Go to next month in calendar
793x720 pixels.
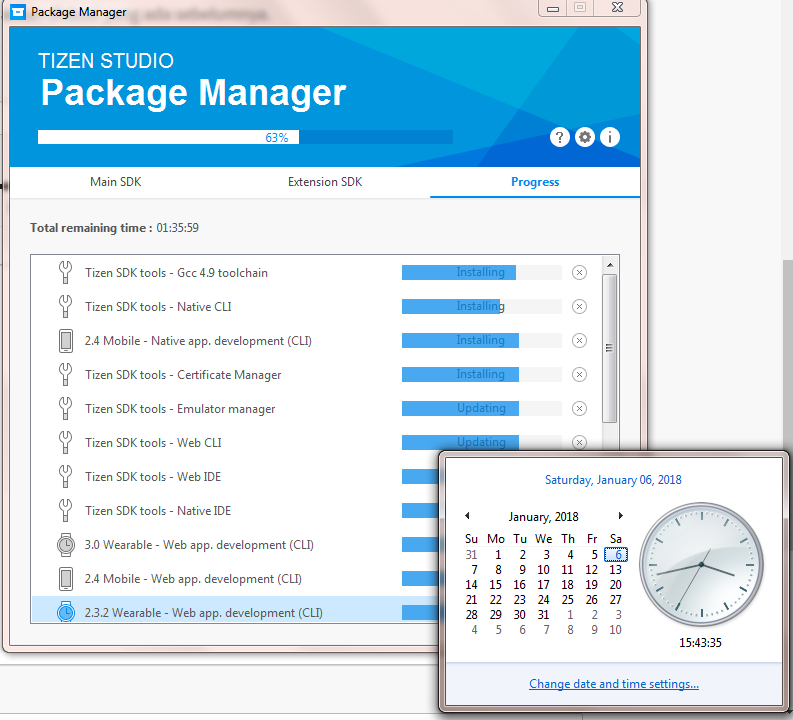tap(620, 516)
